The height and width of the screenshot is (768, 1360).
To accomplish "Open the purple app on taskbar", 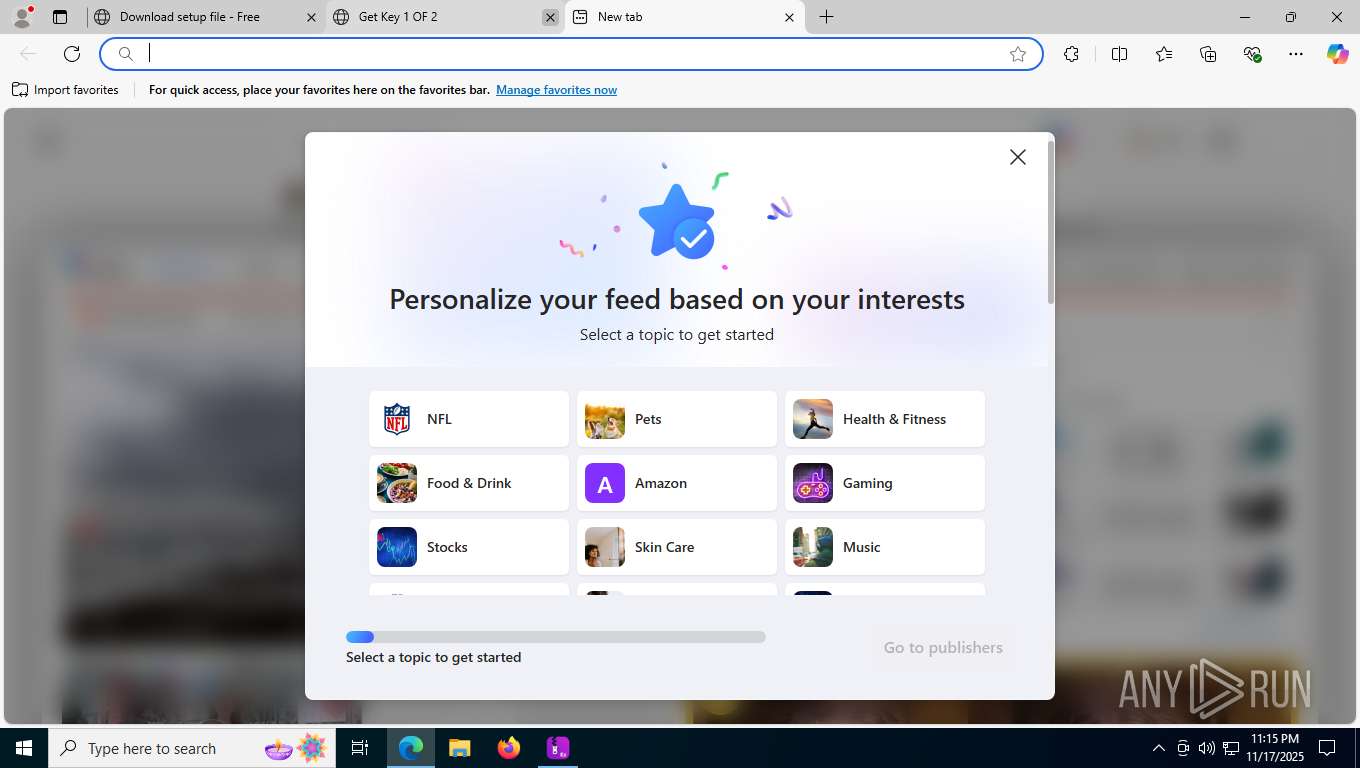I will 558,748.
